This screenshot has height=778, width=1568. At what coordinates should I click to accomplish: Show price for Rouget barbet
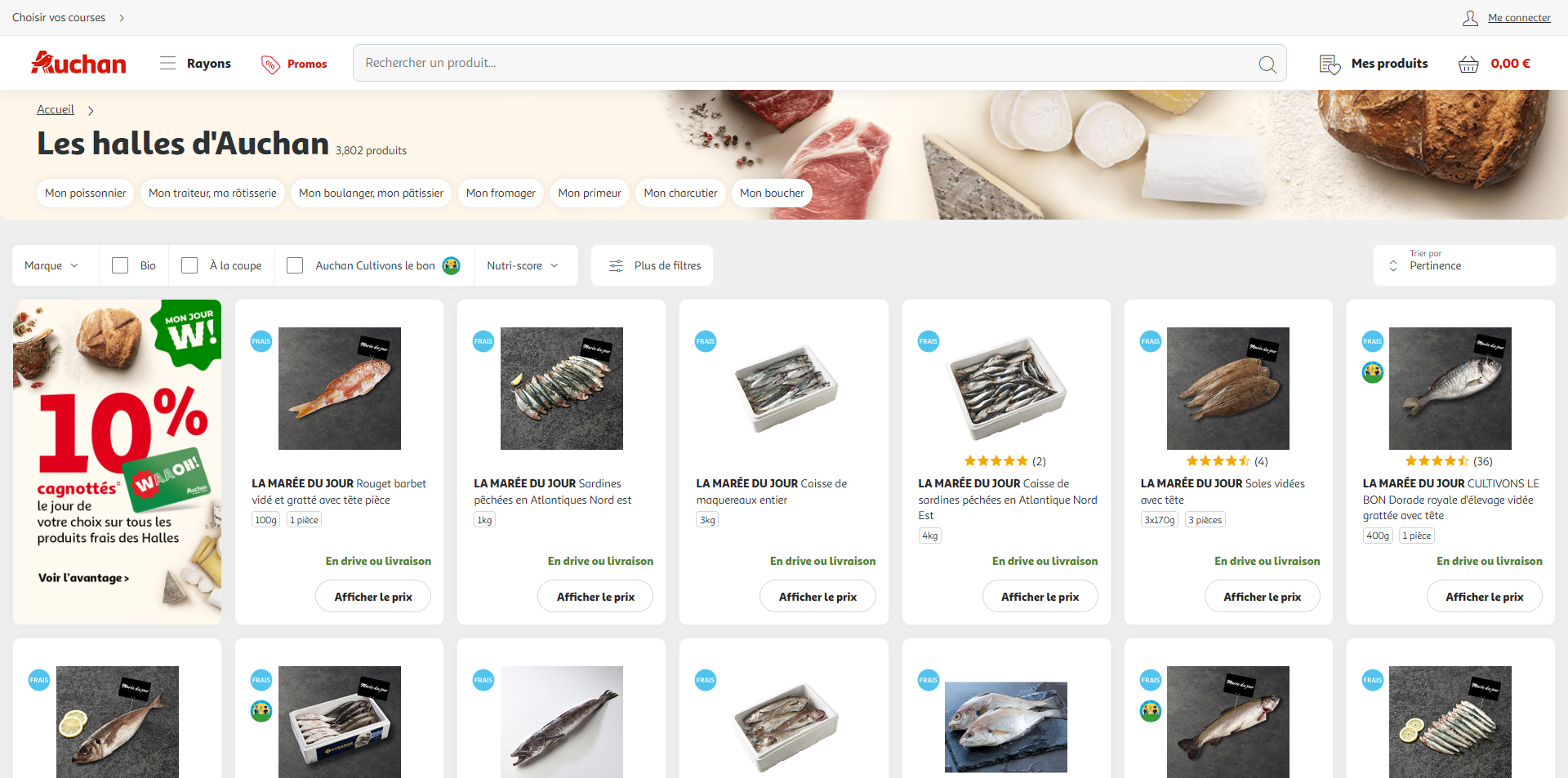(x=373, y=597)
